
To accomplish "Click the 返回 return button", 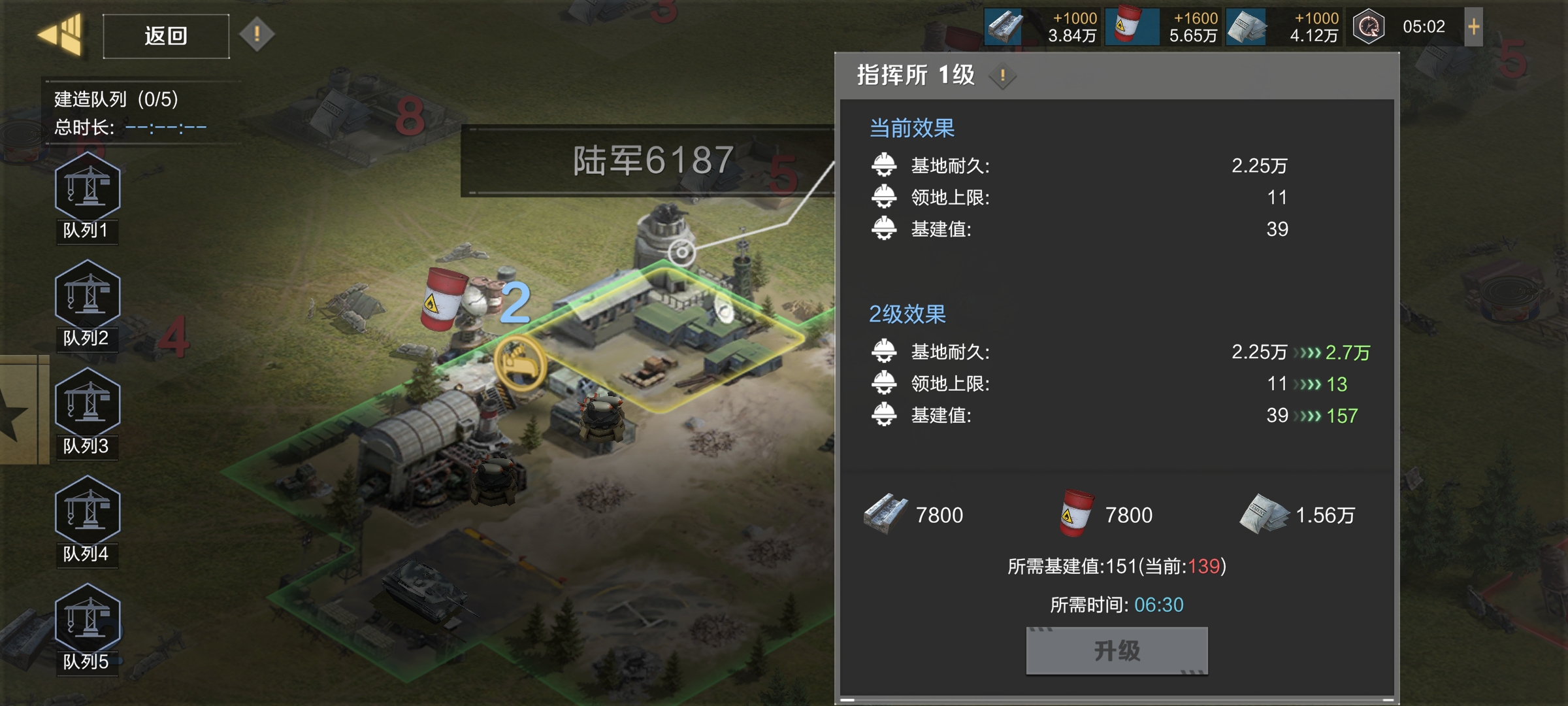I will click(166, 36).
